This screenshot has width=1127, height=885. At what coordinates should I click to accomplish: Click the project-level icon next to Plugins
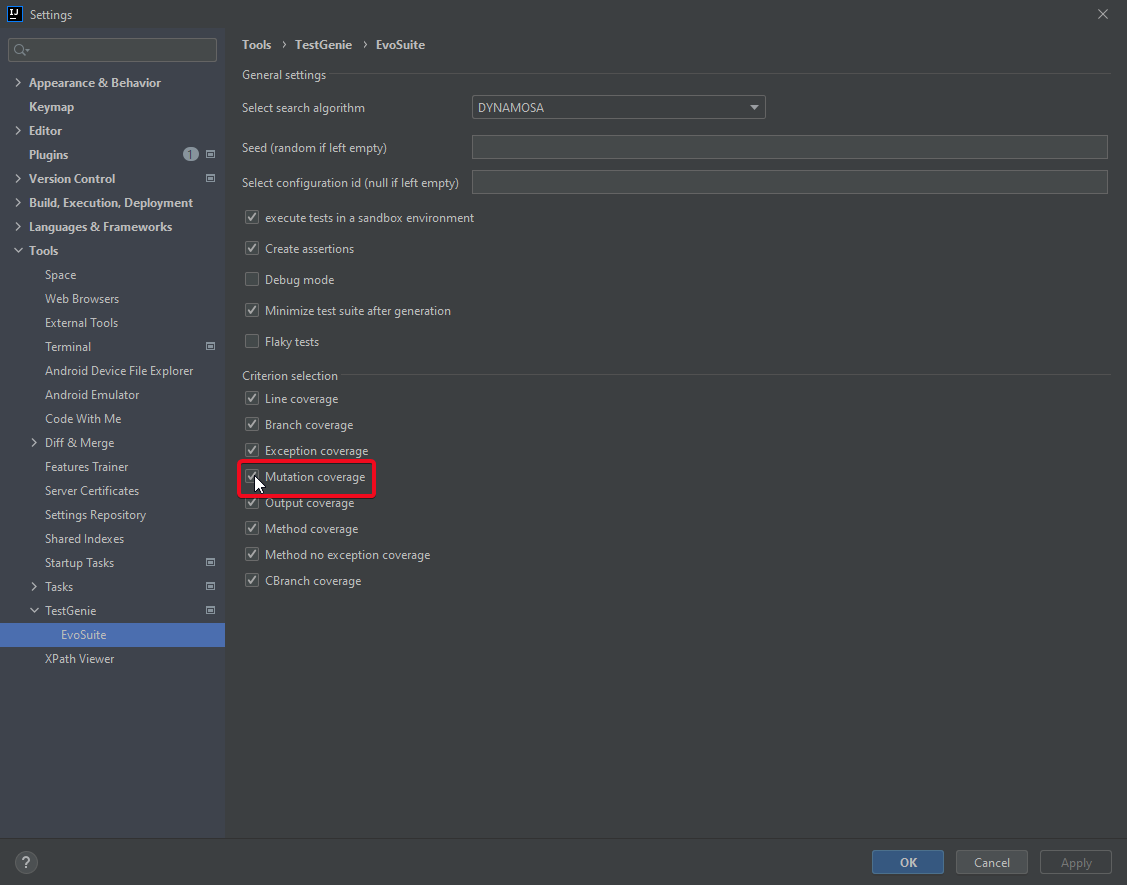coord(211,155)
